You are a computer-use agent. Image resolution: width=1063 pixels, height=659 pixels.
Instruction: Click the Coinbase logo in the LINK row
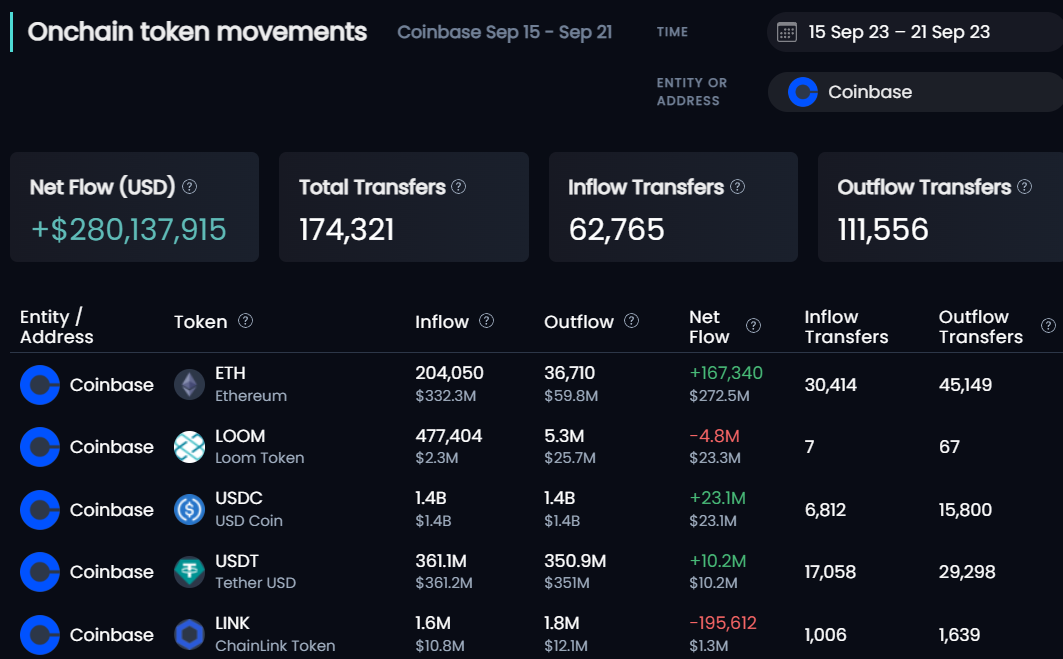[40, 635]
